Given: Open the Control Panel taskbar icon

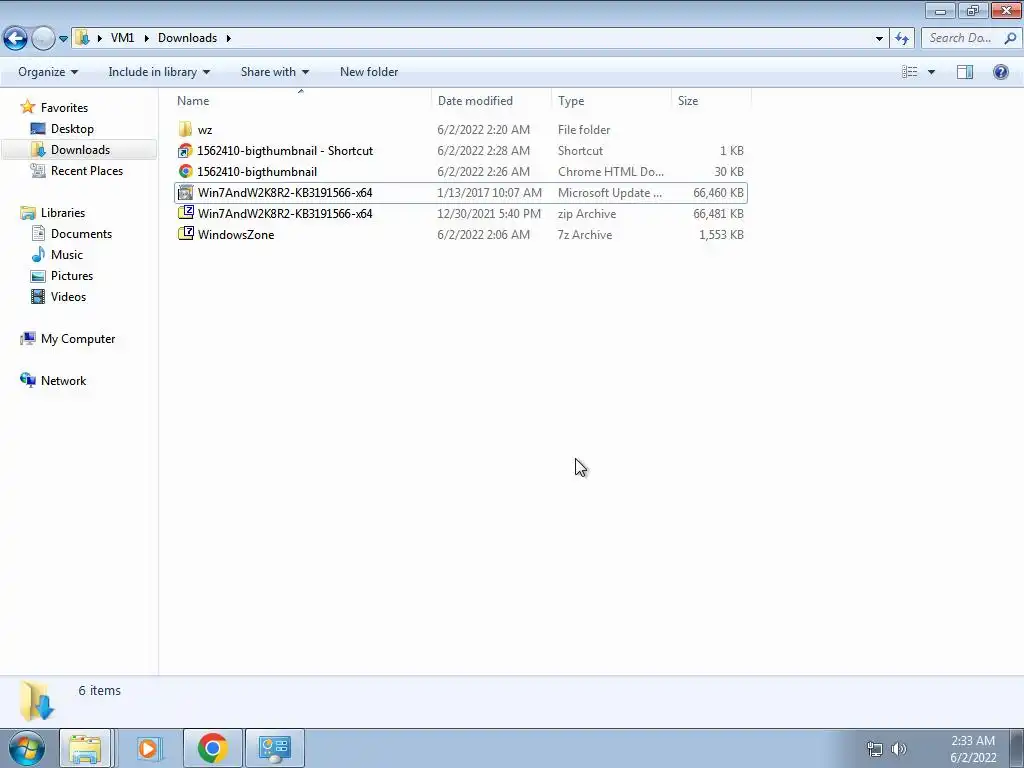Looking at the screenshot, I should (x=274, y=748).
